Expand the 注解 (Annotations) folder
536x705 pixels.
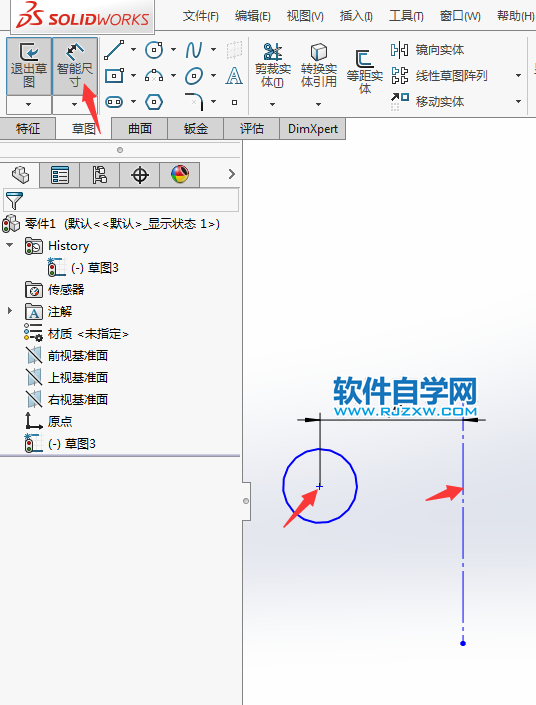(x=9, y=311)
